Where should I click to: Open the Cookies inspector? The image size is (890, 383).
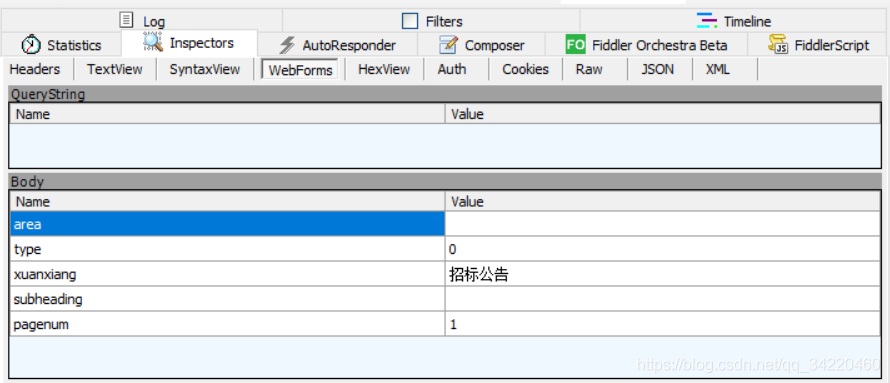tap(526, 69)
